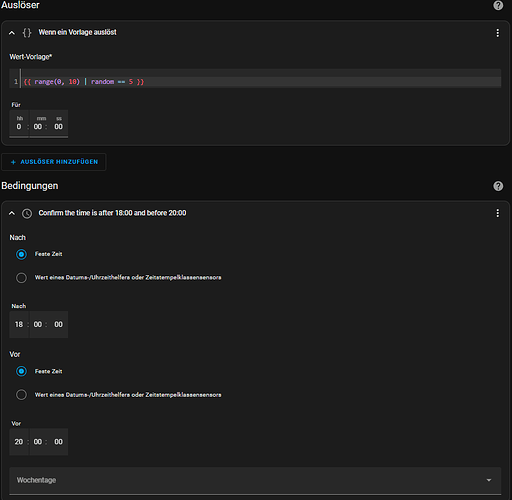
Task: Select Feste Zeit under Nach
Action: [x=21, y=254]
